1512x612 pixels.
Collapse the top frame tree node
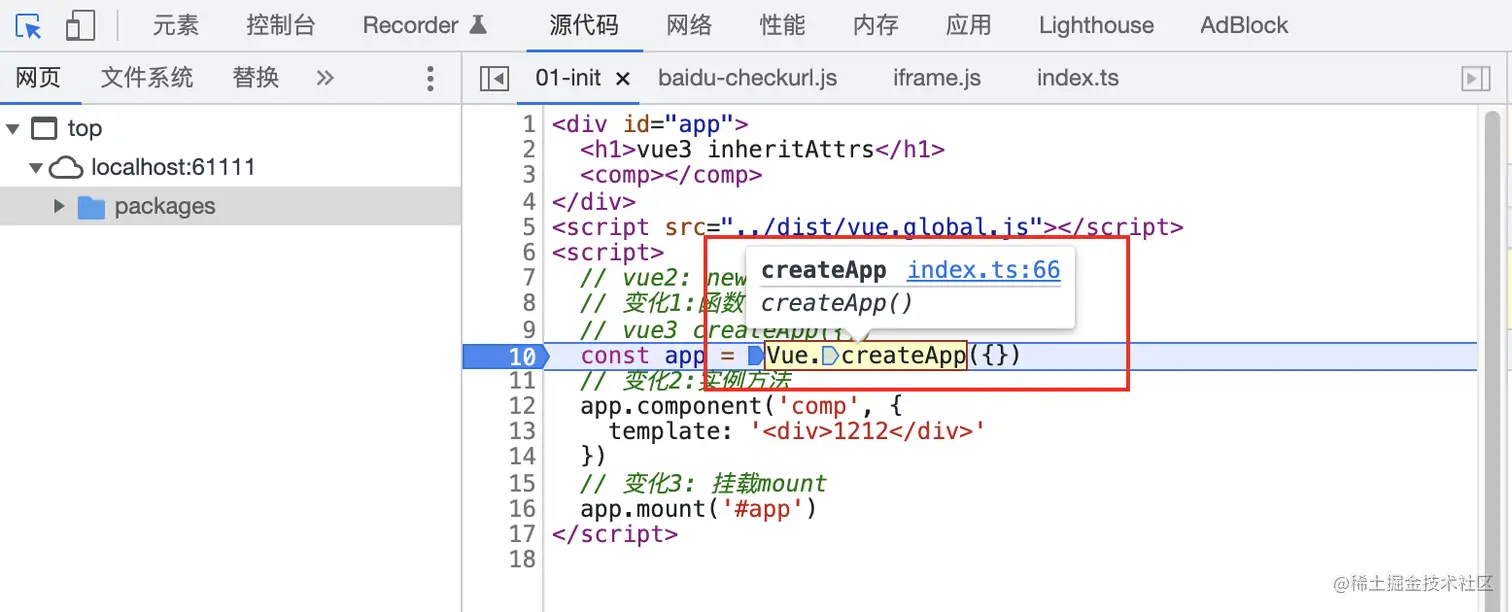pyautogui.click(x=13, y=129)
